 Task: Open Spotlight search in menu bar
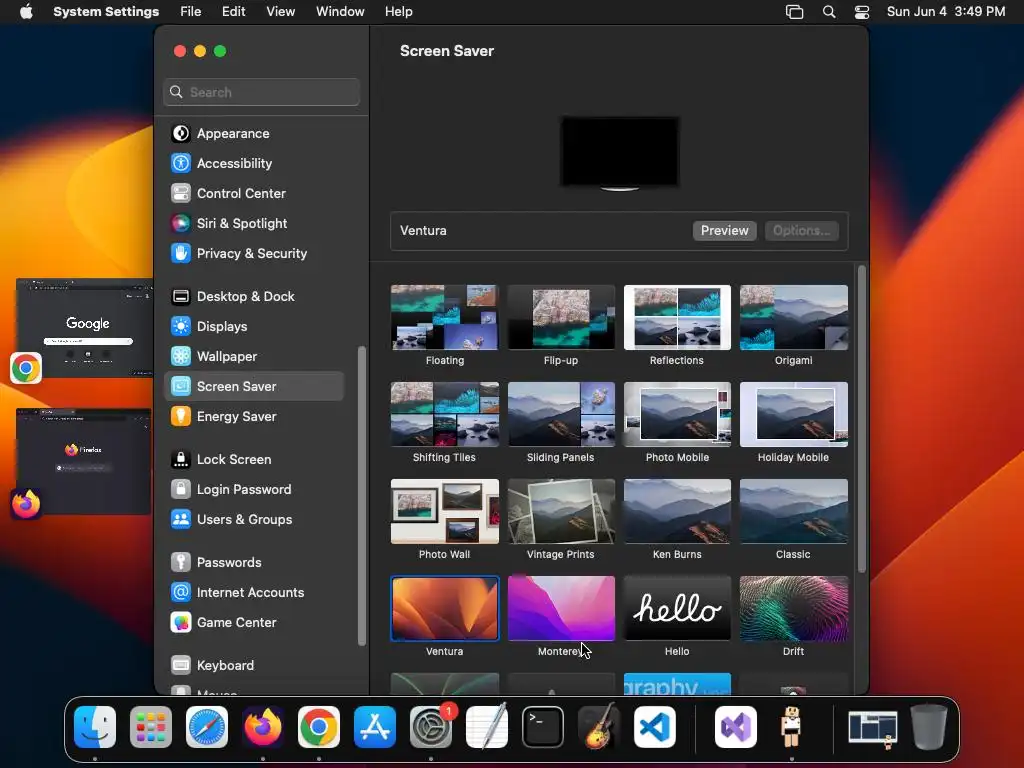(829, 12)
